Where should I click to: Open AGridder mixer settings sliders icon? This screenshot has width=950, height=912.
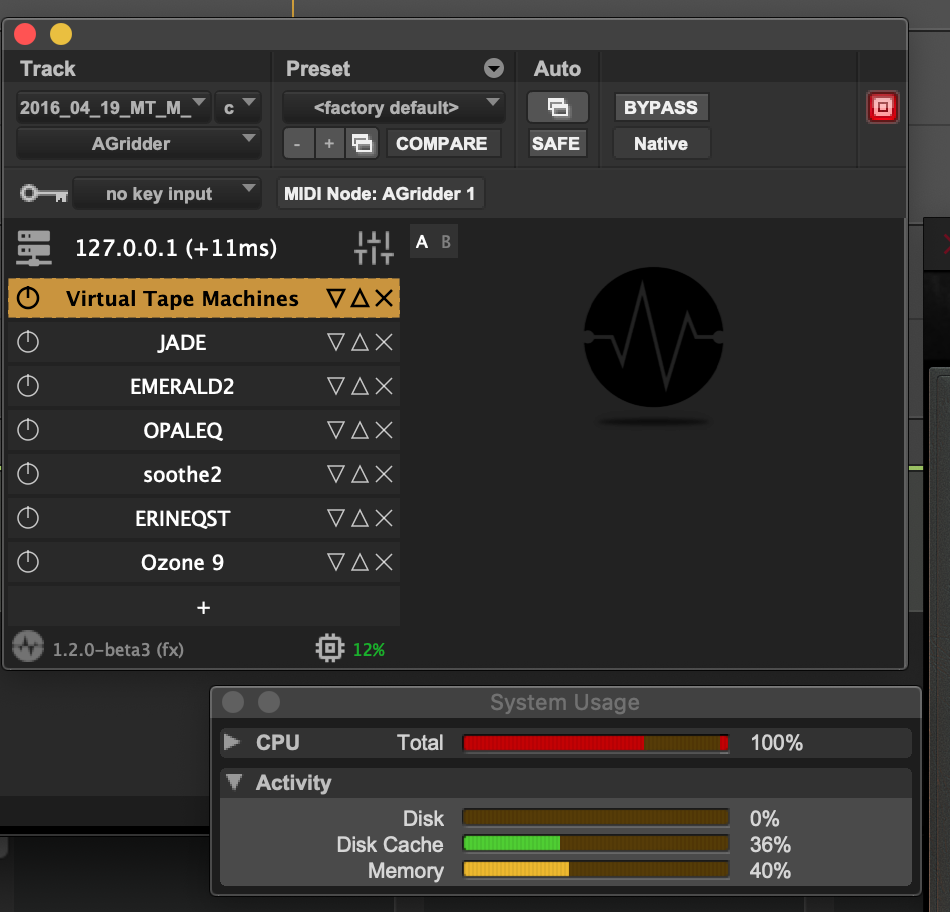[x=374, y=248]
